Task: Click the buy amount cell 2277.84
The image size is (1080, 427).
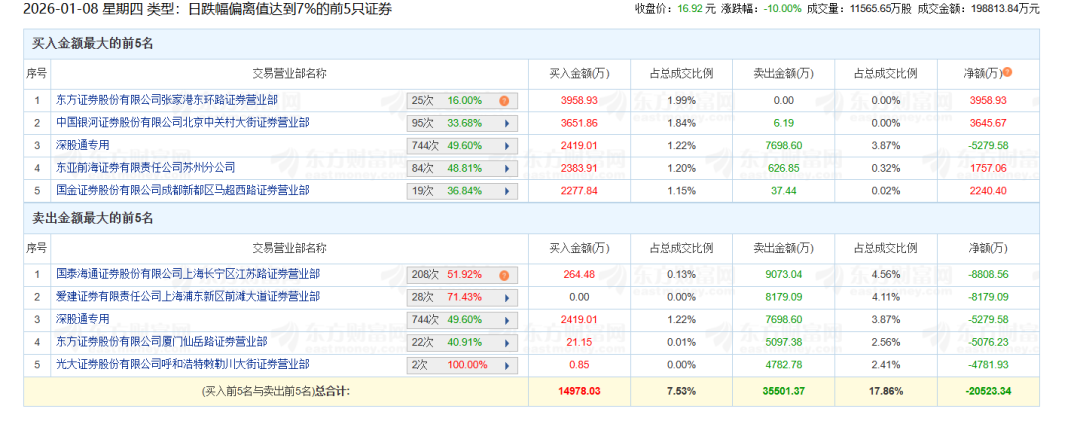Action: pyautogui.click(x=579, y=190)
